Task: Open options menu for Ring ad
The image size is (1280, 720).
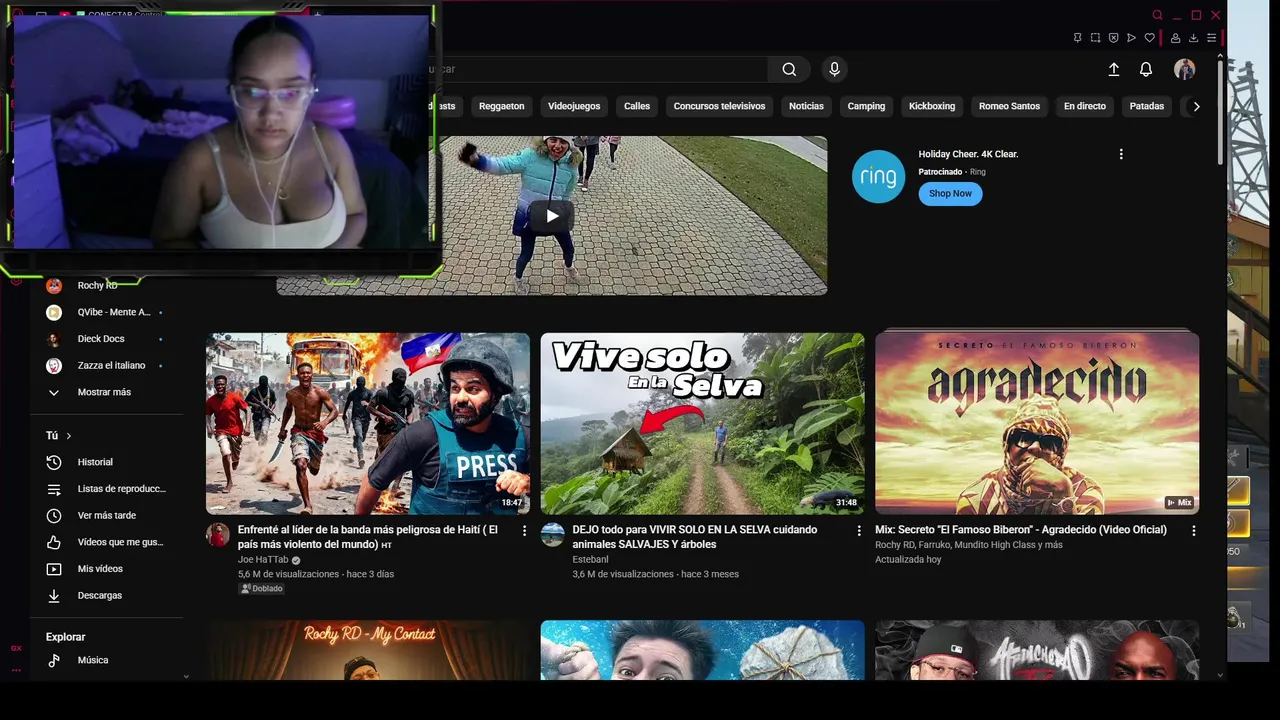Action: point(1121,154)
